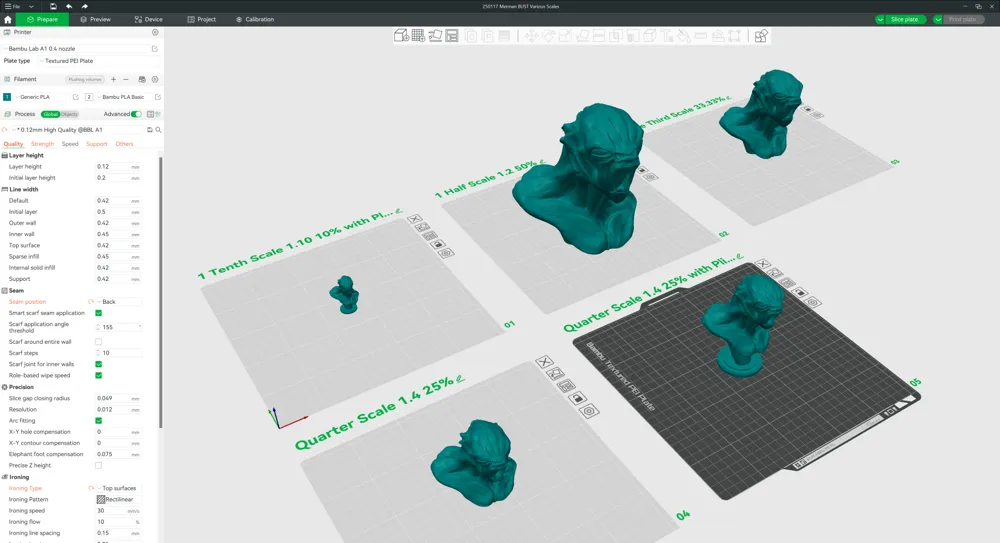1000x543 pixels.
Task: Uncheck Role-based wipe speed
Action: click(x=98, y=375)
